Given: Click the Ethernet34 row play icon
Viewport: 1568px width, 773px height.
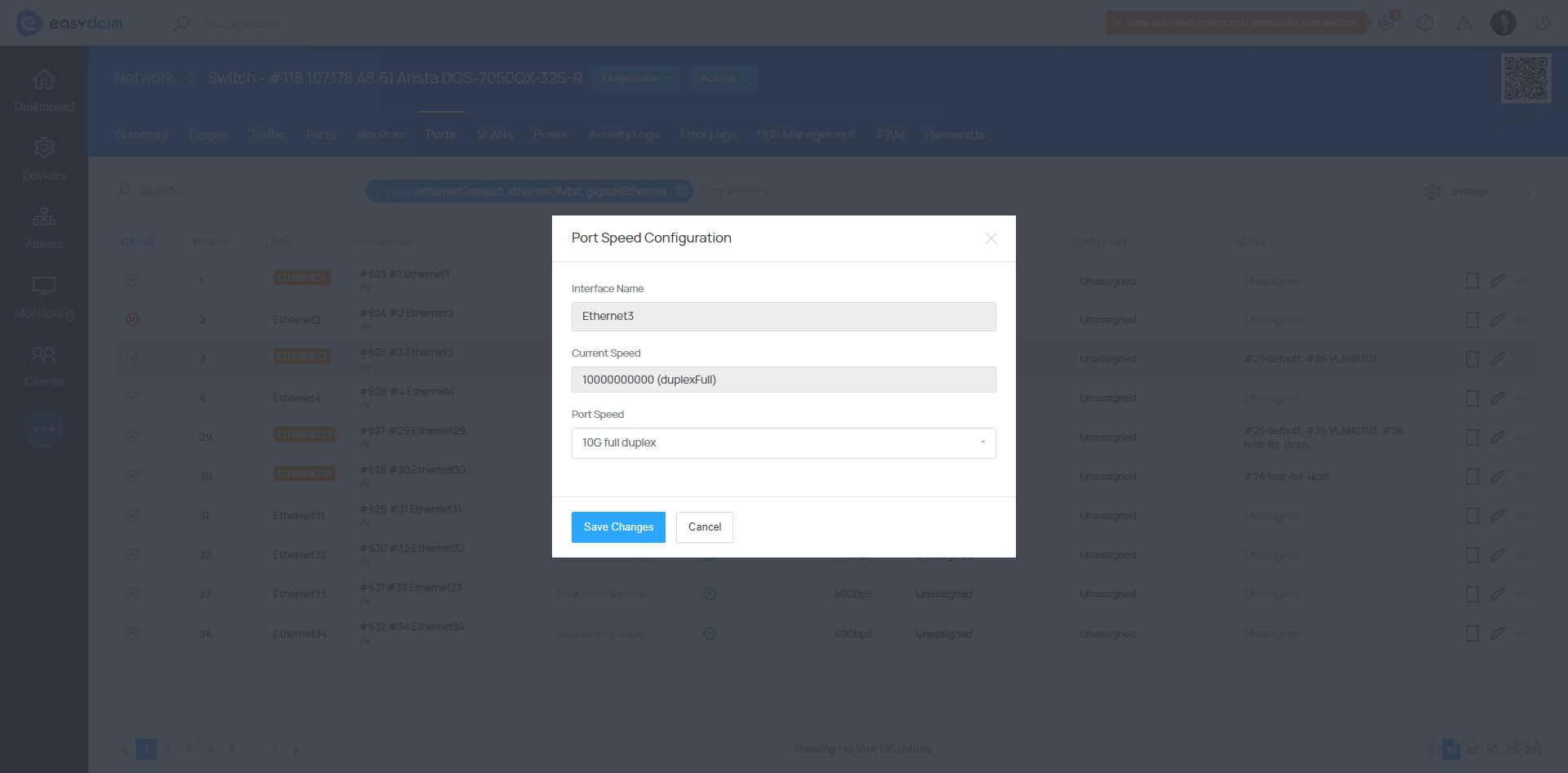Looking at the screenshot, I should [x=710, y=633].
